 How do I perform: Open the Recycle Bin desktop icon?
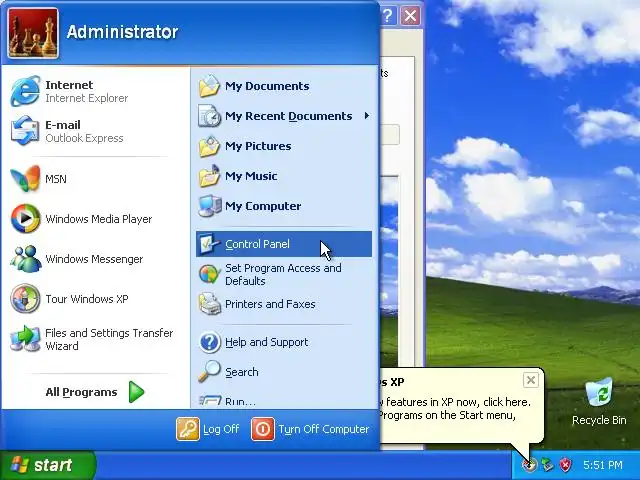(599, 394)
